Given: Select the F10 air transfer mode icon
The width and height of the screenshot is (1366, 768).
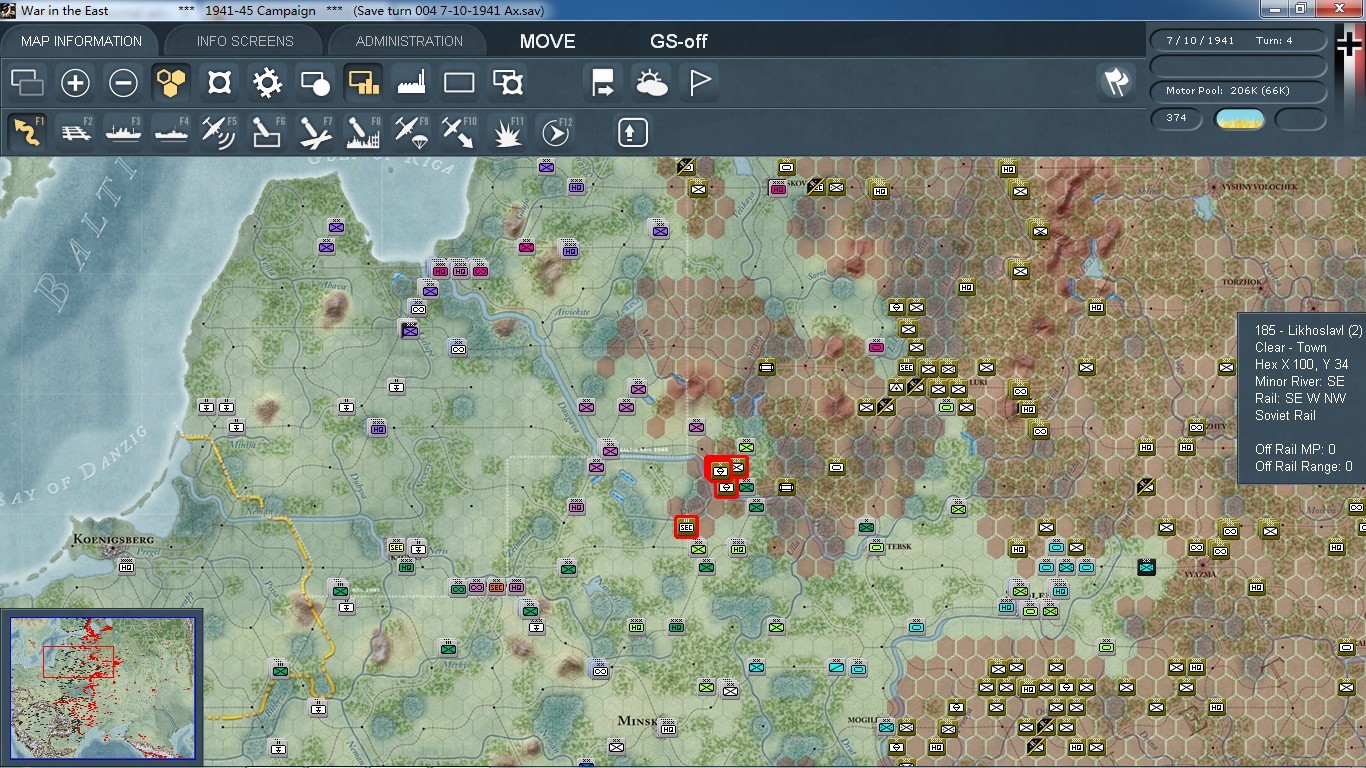Looking at the screenshot, I should [459, 132].
